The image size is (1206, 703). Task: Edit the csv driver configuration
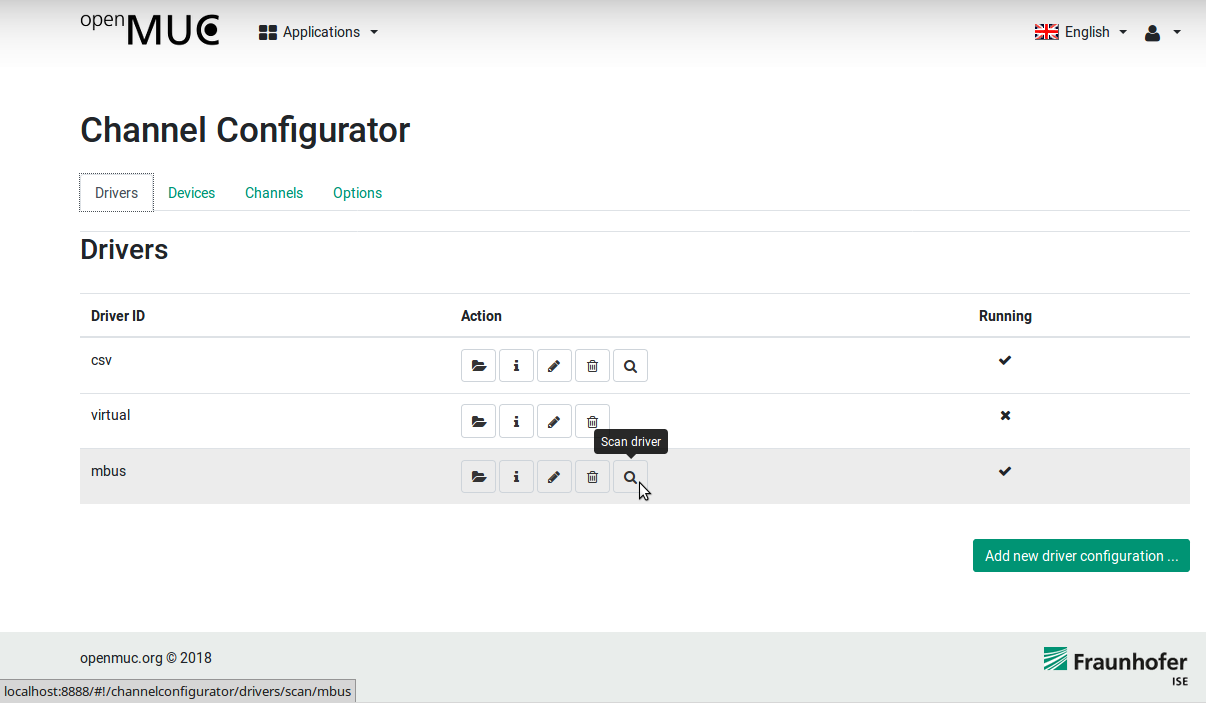(554, 365)
